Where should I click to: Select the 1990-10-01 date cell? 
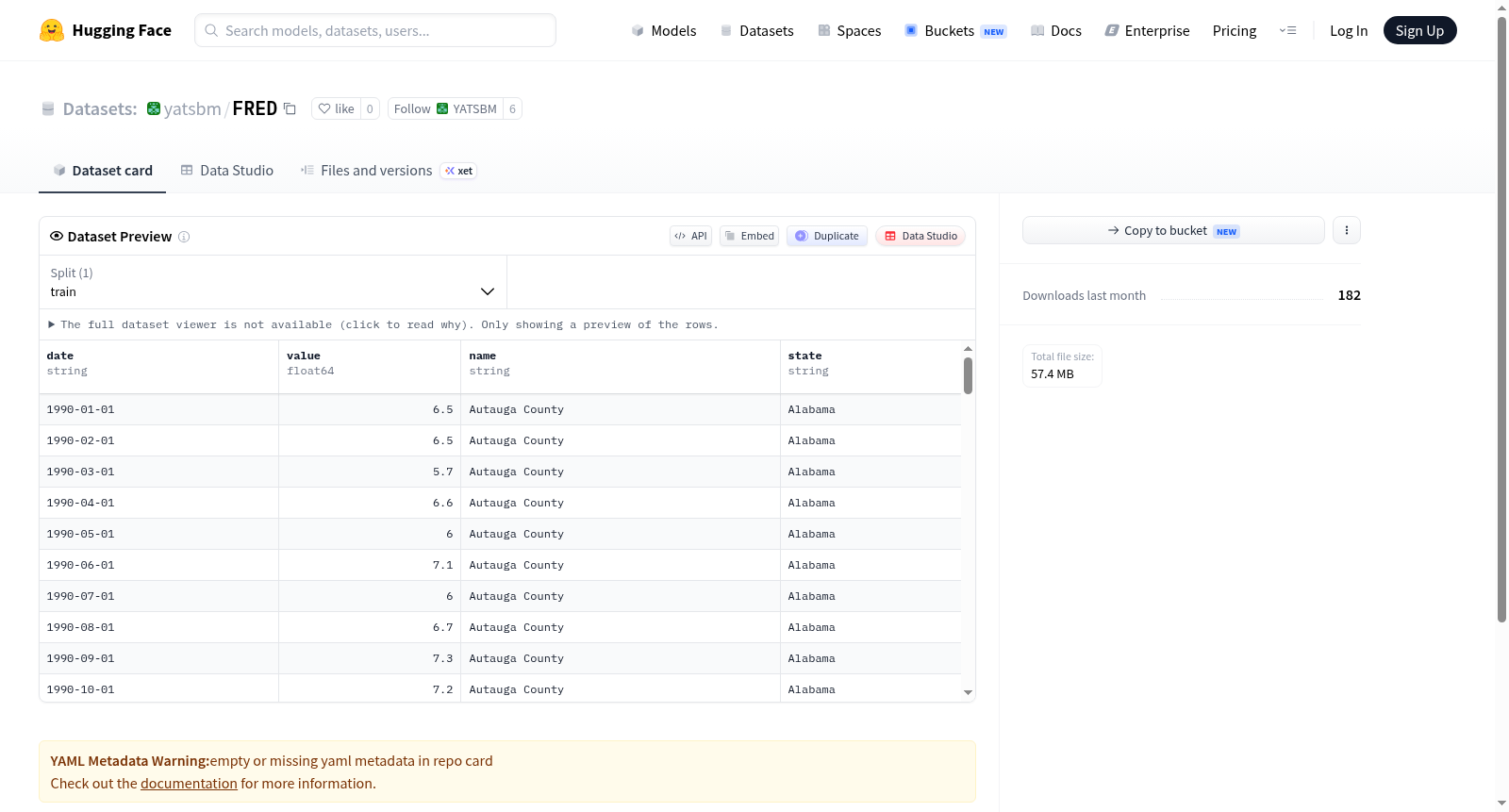158,689
